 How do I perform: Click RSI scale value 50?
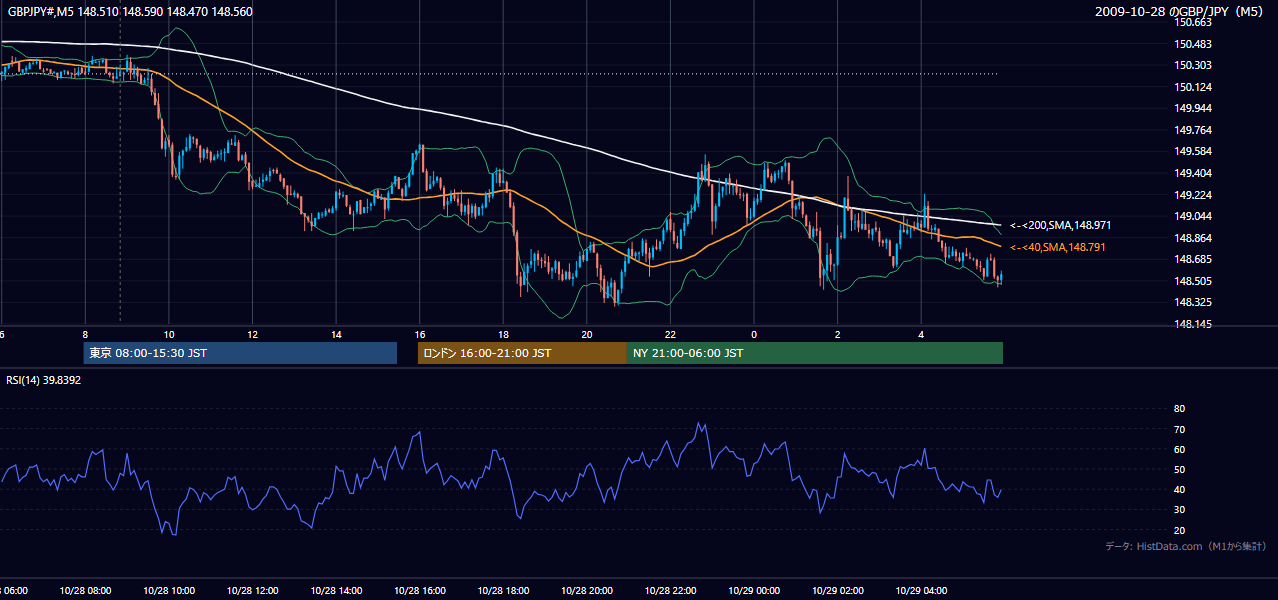(1179, 469)
